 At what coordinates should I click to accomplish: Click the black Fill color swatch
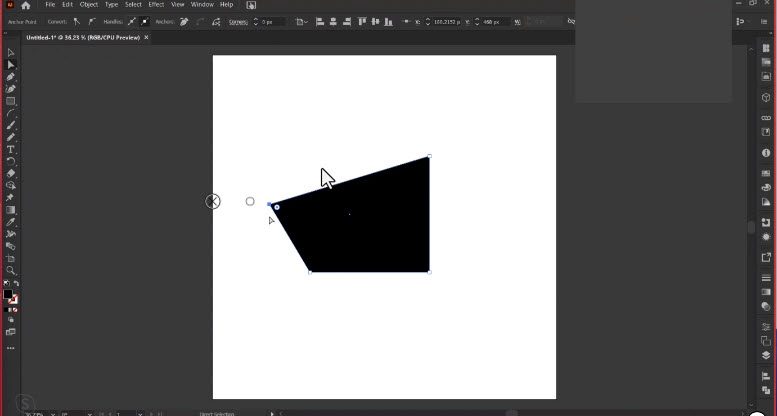(7, 294)
